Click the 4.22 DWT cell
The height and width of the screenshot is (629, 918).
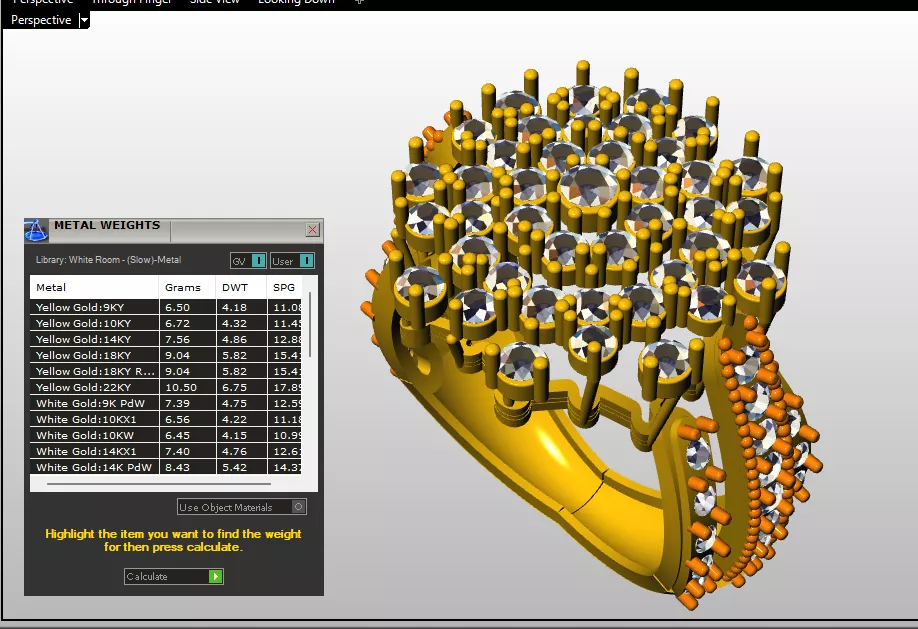[242, 419]
